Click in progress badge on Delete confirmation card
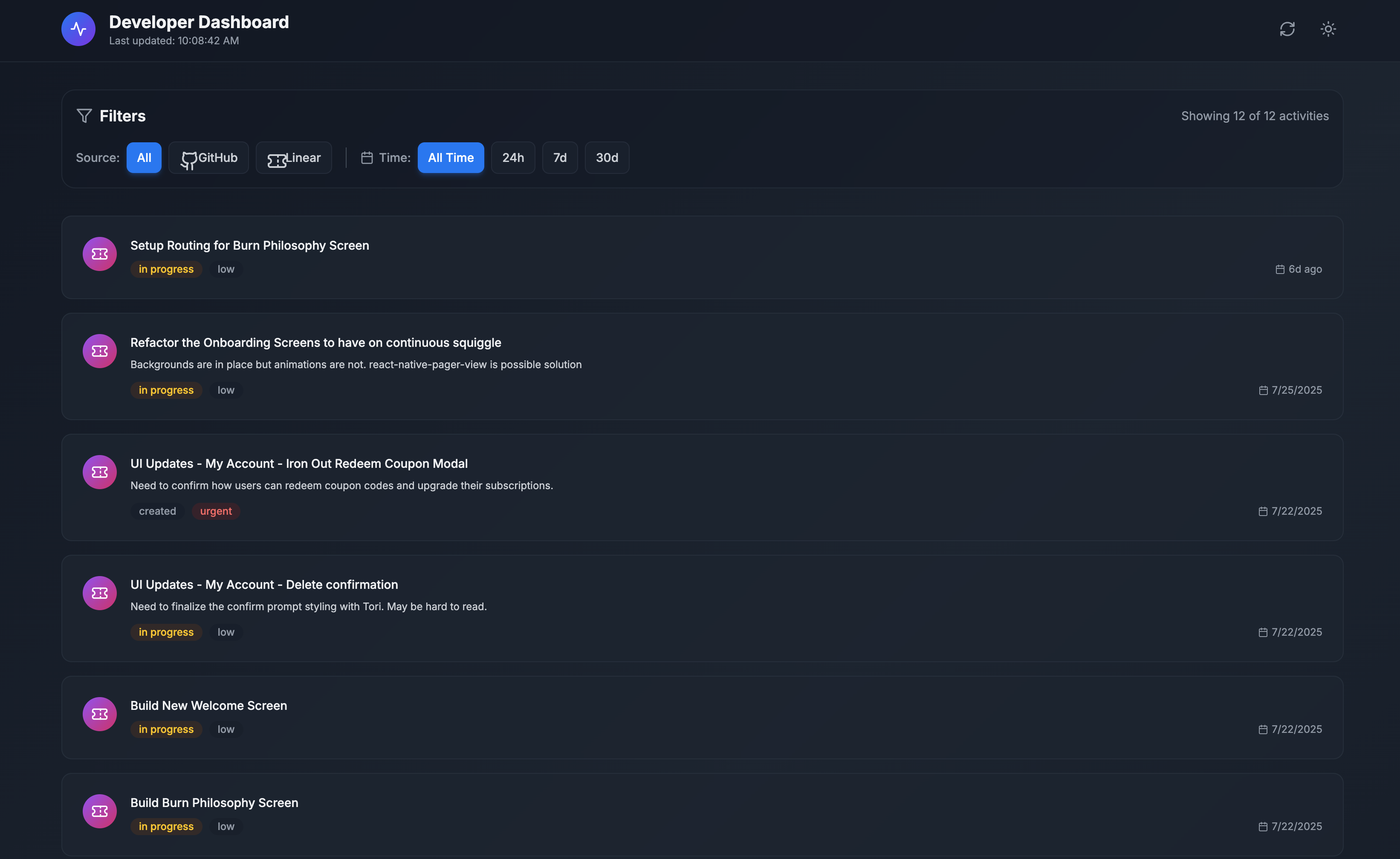1400x859 pixels. pos(166,632)
